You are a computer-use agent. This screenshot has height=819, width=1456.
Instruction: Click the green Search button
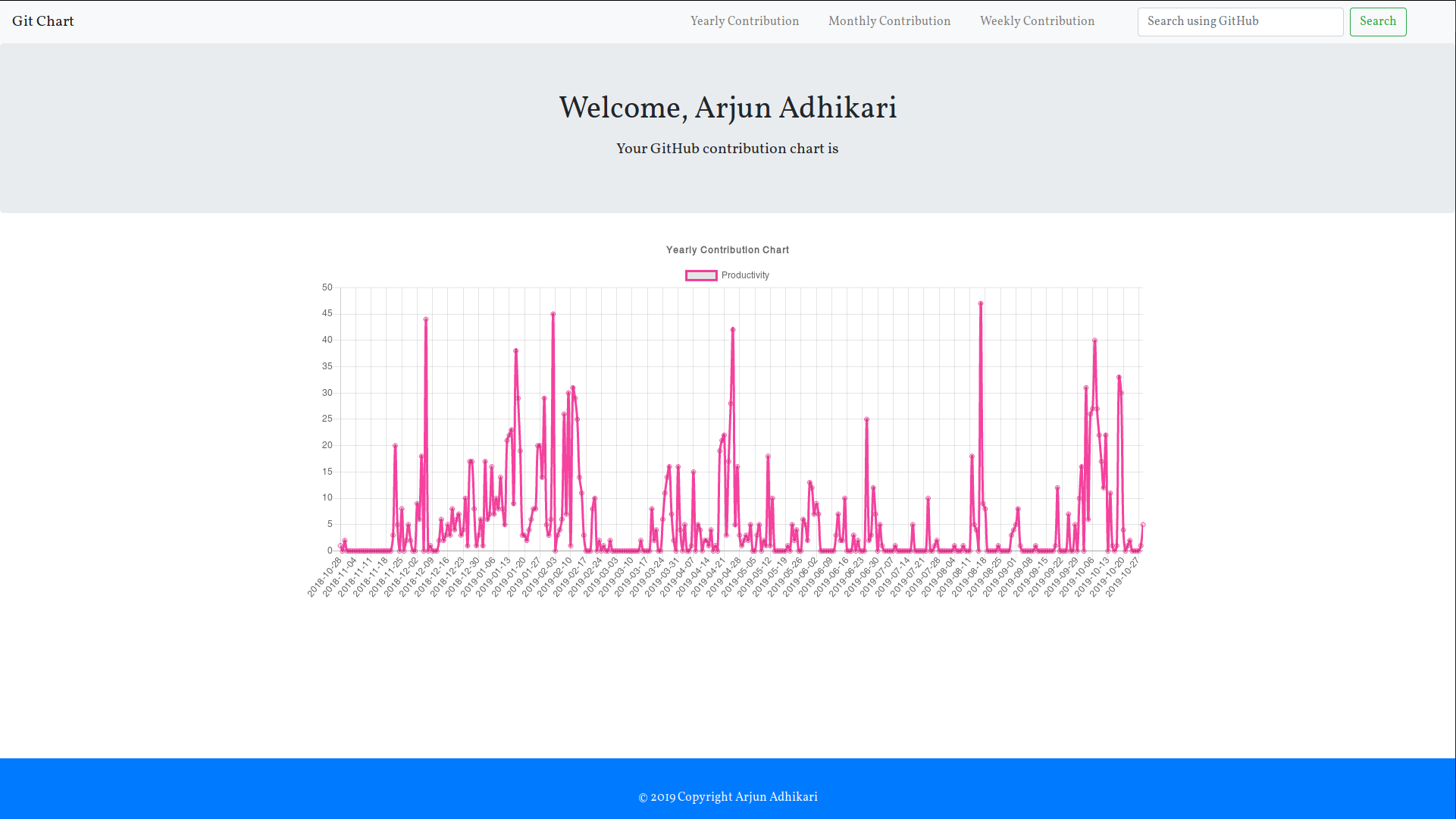1377,22
